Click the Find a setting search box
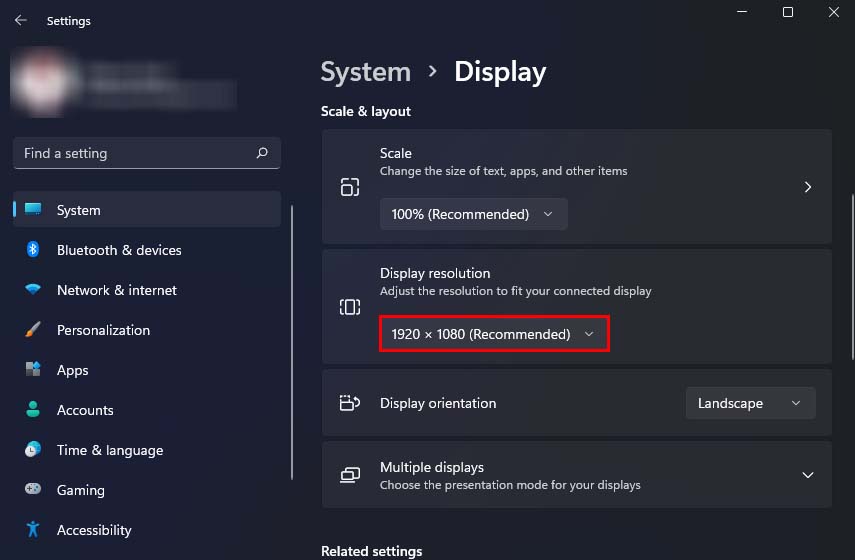Screen dimensions: 855x560 click(135, 153)
